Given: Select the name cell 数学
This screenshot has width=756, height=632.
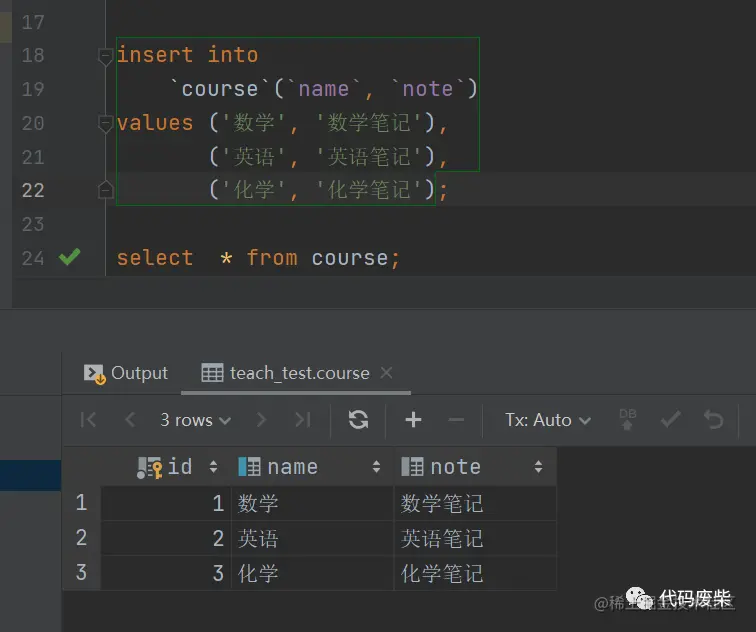Looking at the screenshot, I should 312,503.
